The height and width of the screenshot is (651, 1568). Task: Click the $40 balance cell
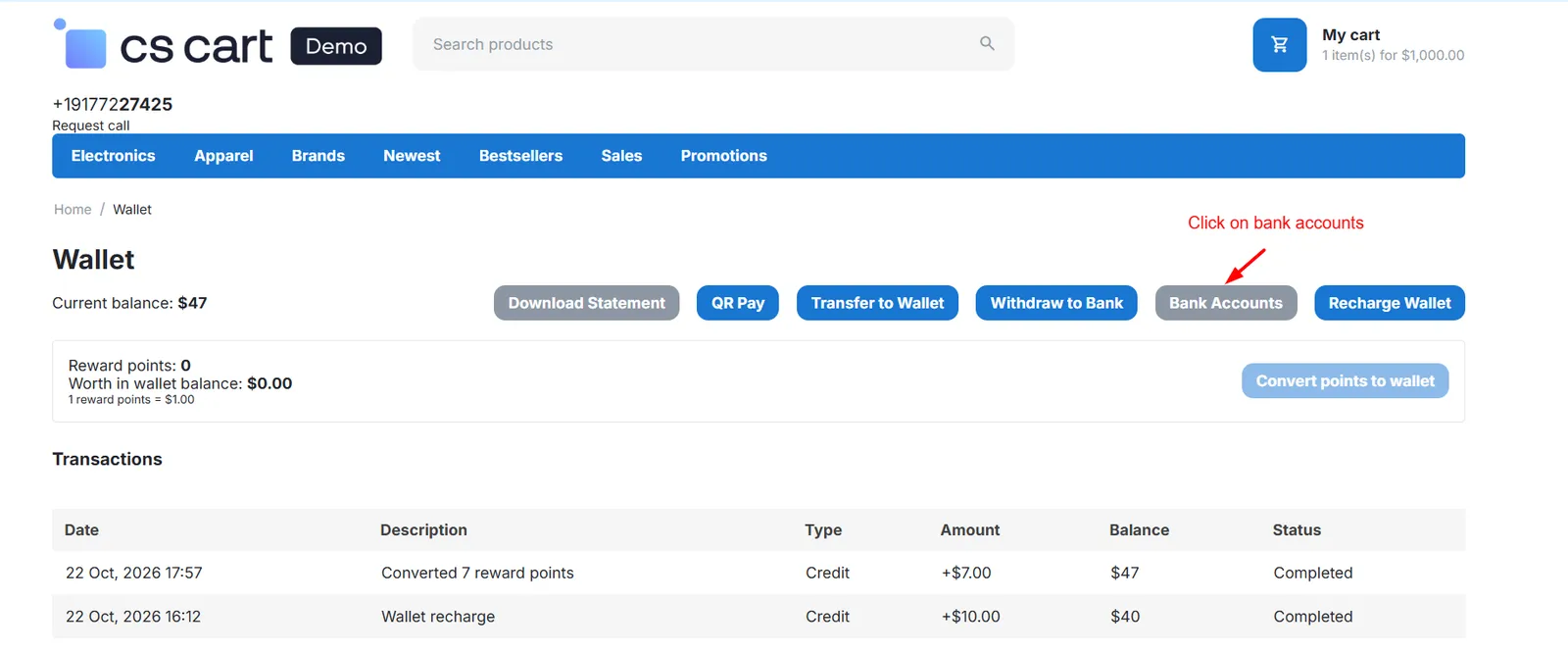[1125, 617]
